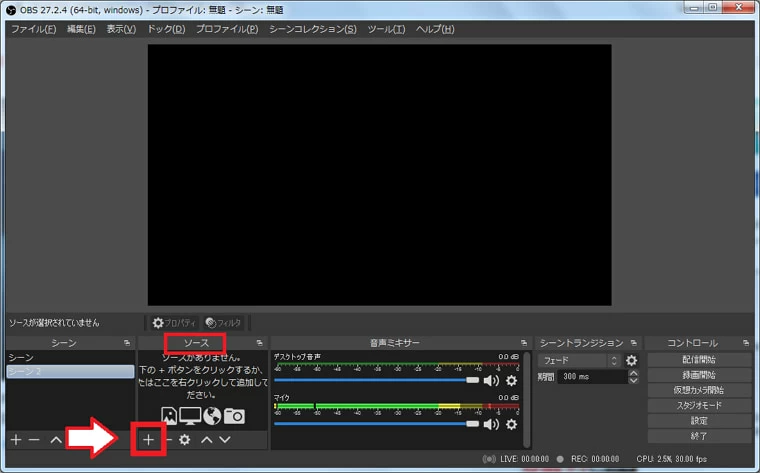Click the add scene plus icon

pos(15,439)
